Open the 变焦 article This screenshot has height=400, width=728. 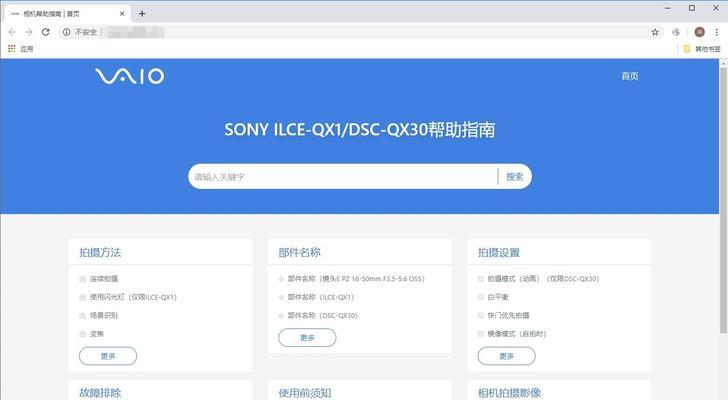point(97,334)
